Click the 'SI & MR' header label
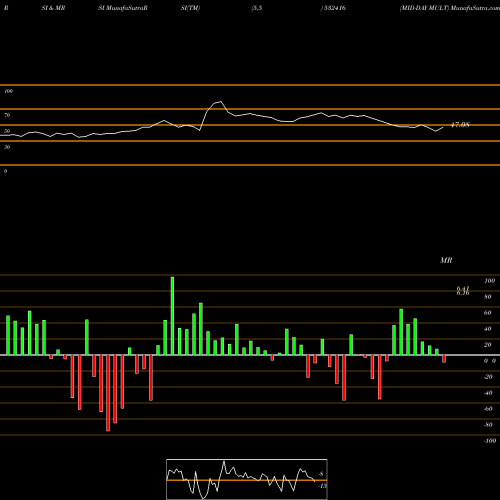 point(53,8)
